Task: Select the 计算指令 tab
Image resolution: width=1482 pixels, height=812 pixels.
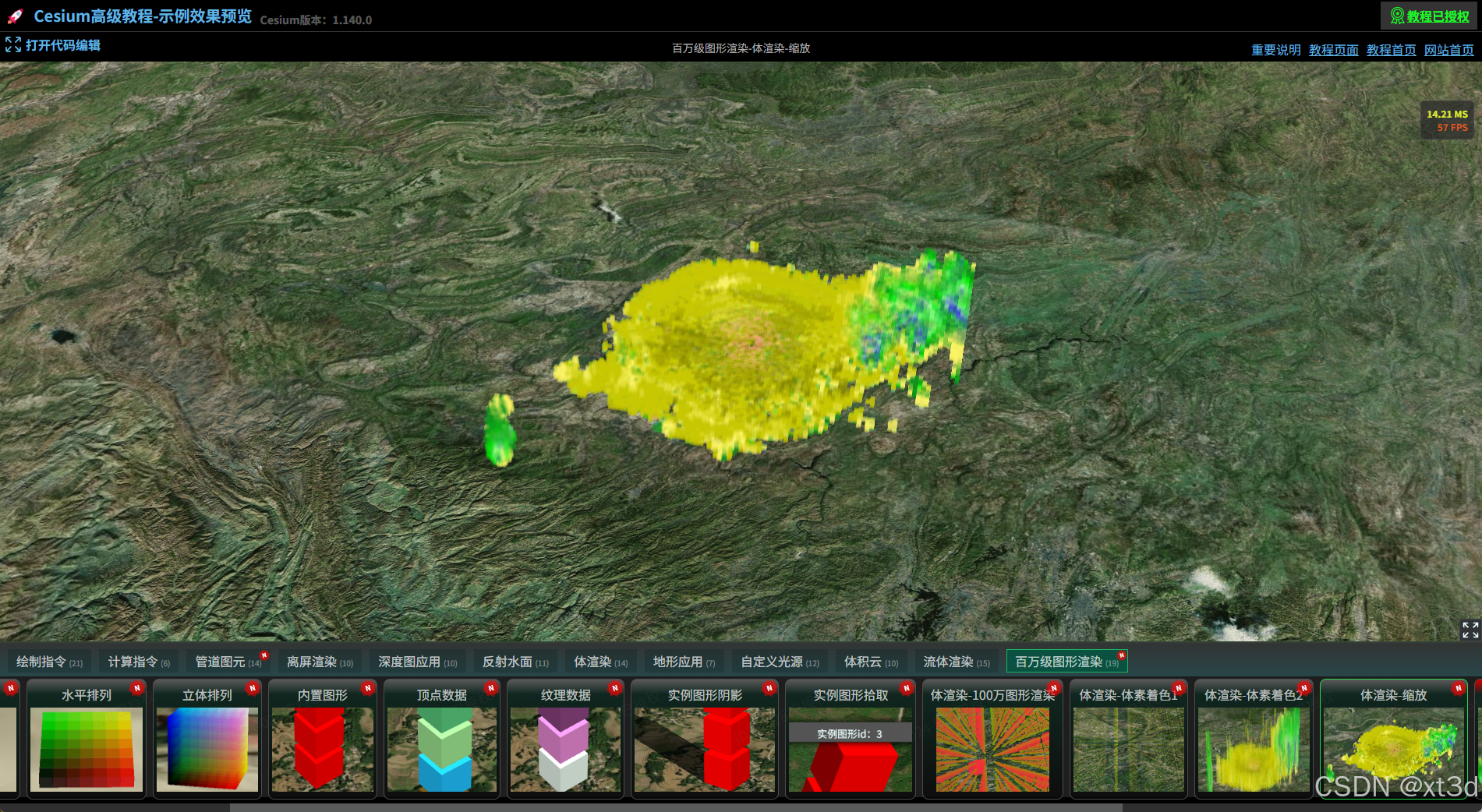Action: [x=139, y=662]
